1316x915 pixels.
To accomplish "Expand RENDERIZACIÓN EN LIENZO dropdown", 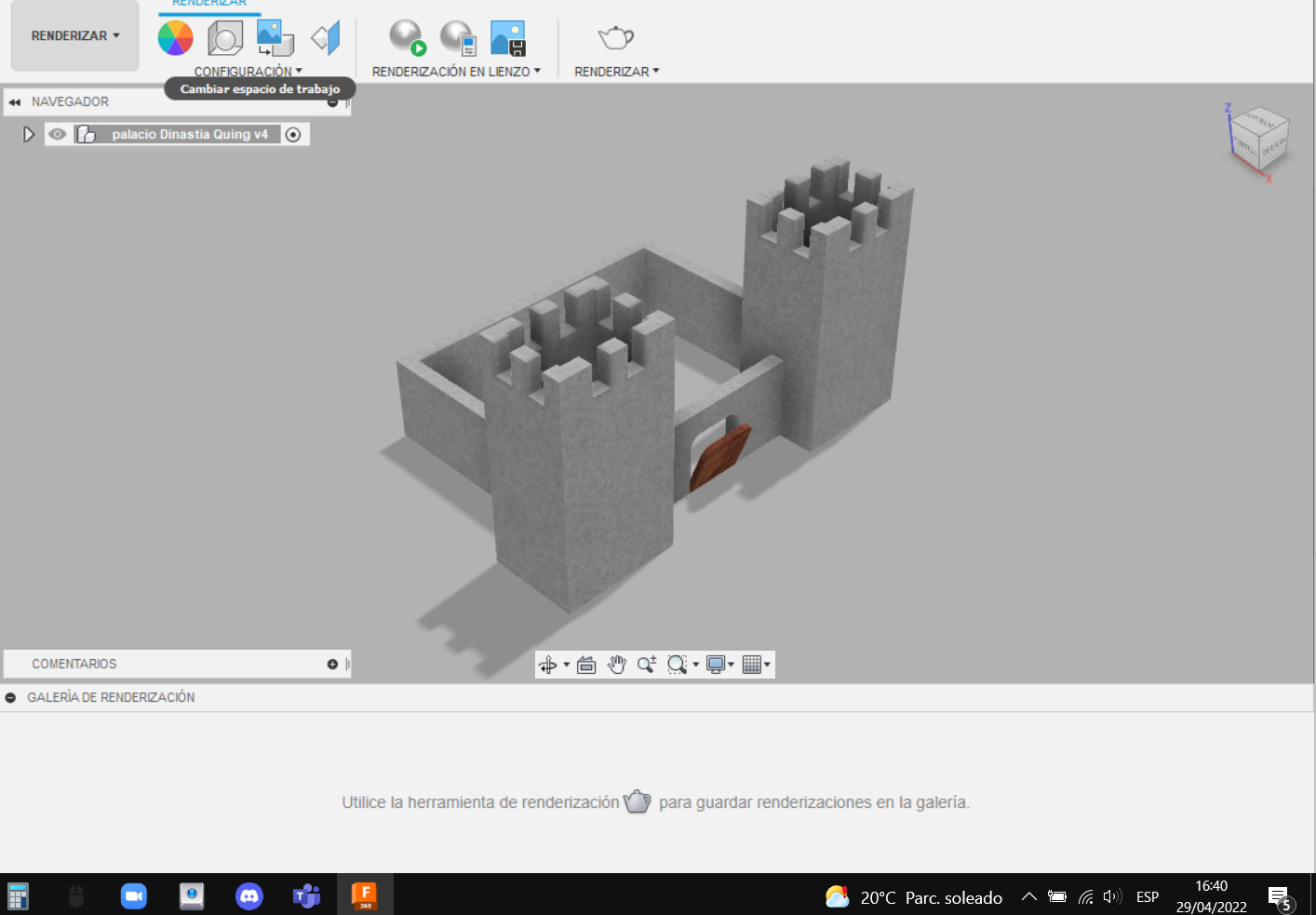I will click(x=456, y=72).
